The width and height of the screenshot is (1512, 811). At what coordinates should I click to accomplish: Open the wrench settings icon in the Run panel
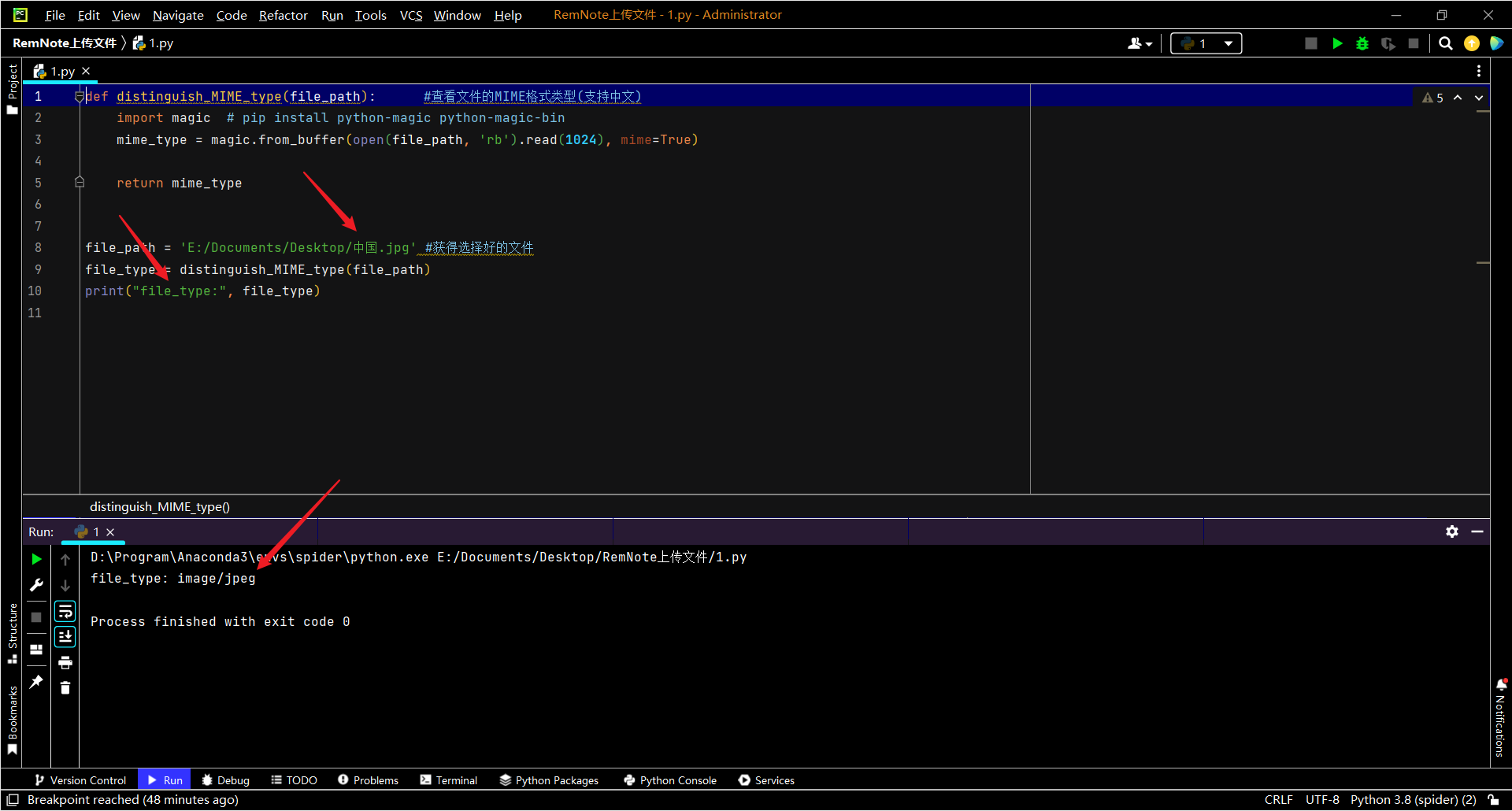36,585
